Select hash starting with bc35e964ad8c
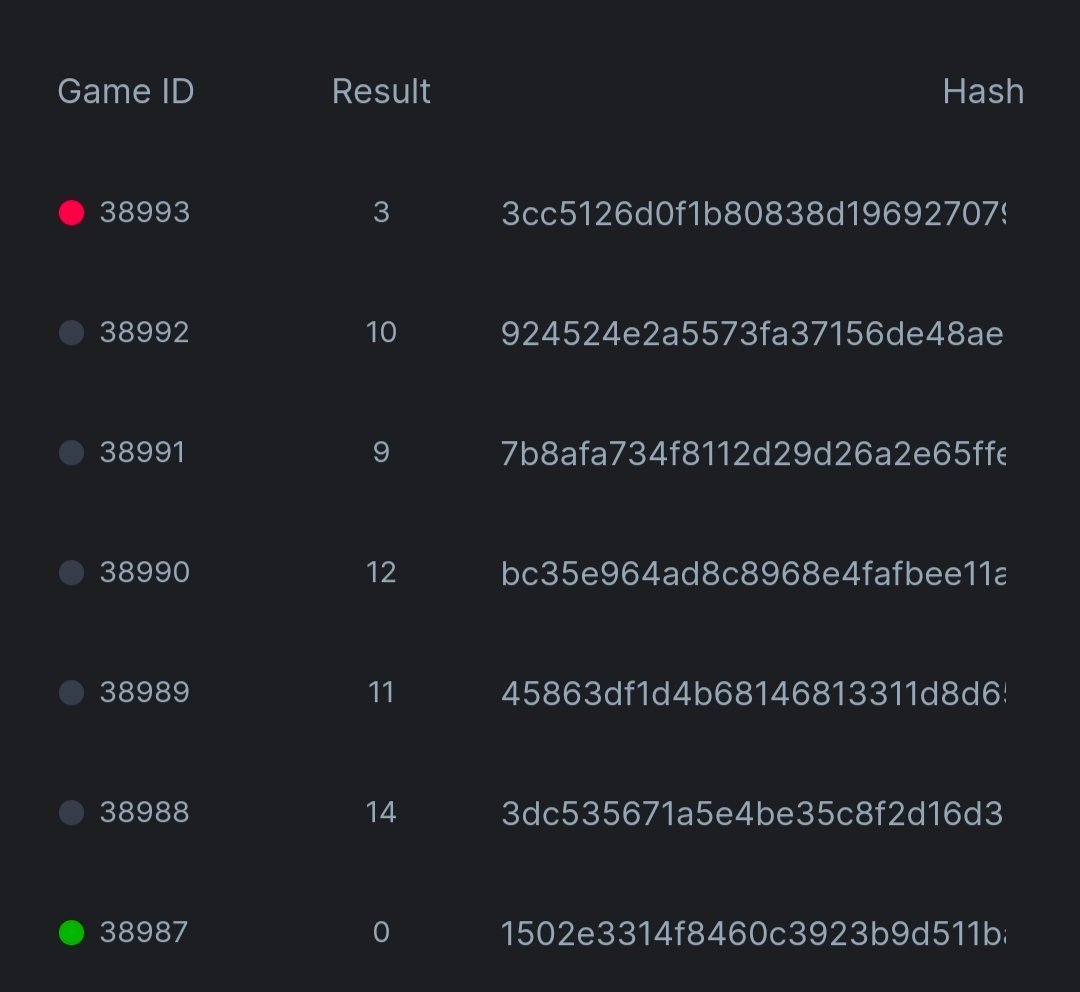 point(753,572)
